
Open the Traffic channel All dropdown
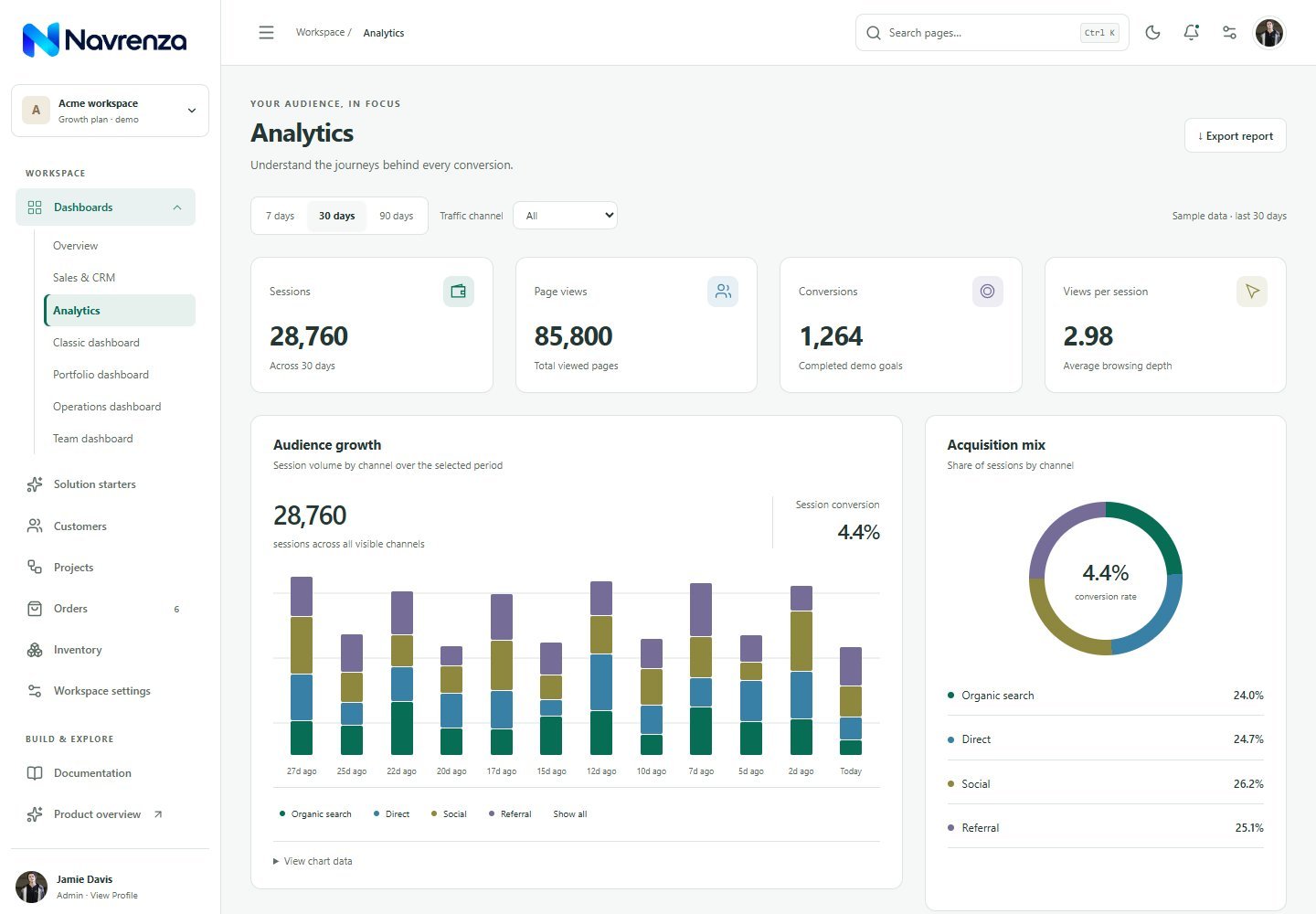(566, 216)
